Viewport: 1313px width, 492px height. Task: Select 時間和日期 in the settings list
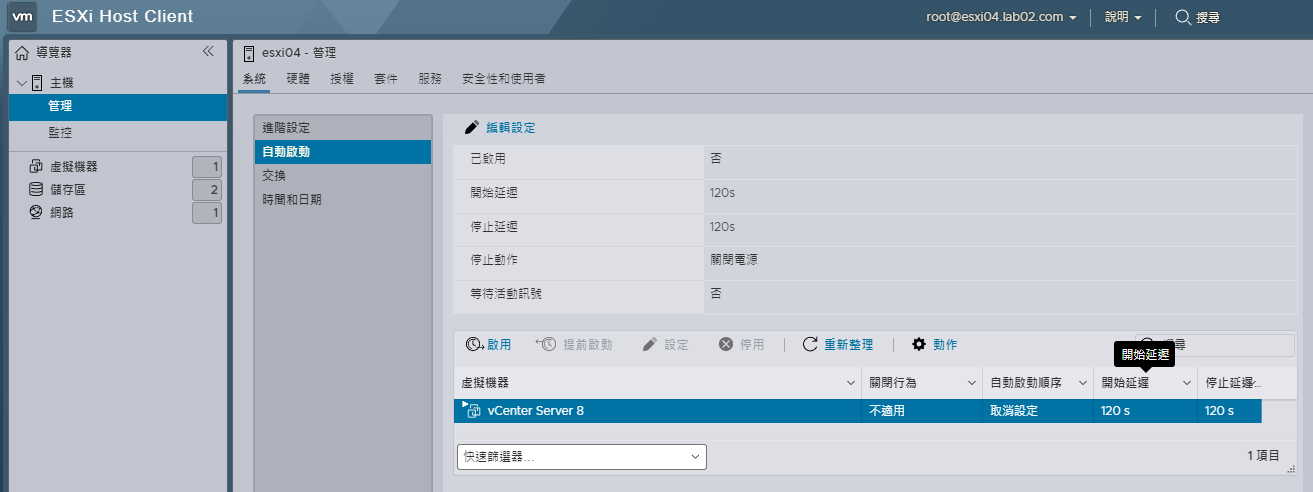(343, 200)
